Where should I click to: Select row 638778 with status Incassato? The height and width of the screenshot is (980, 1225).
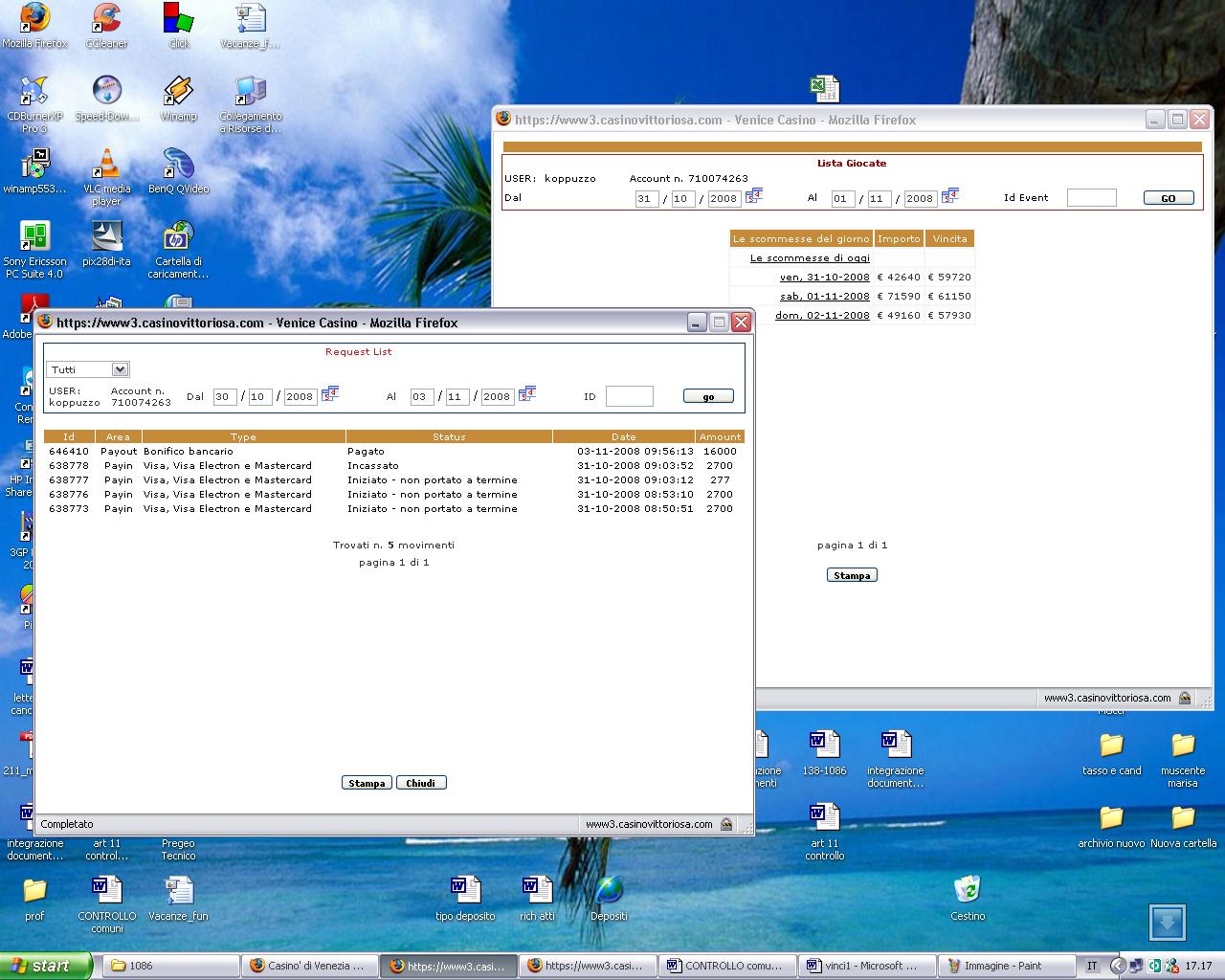pyautogui.click(x=393, y=465)
